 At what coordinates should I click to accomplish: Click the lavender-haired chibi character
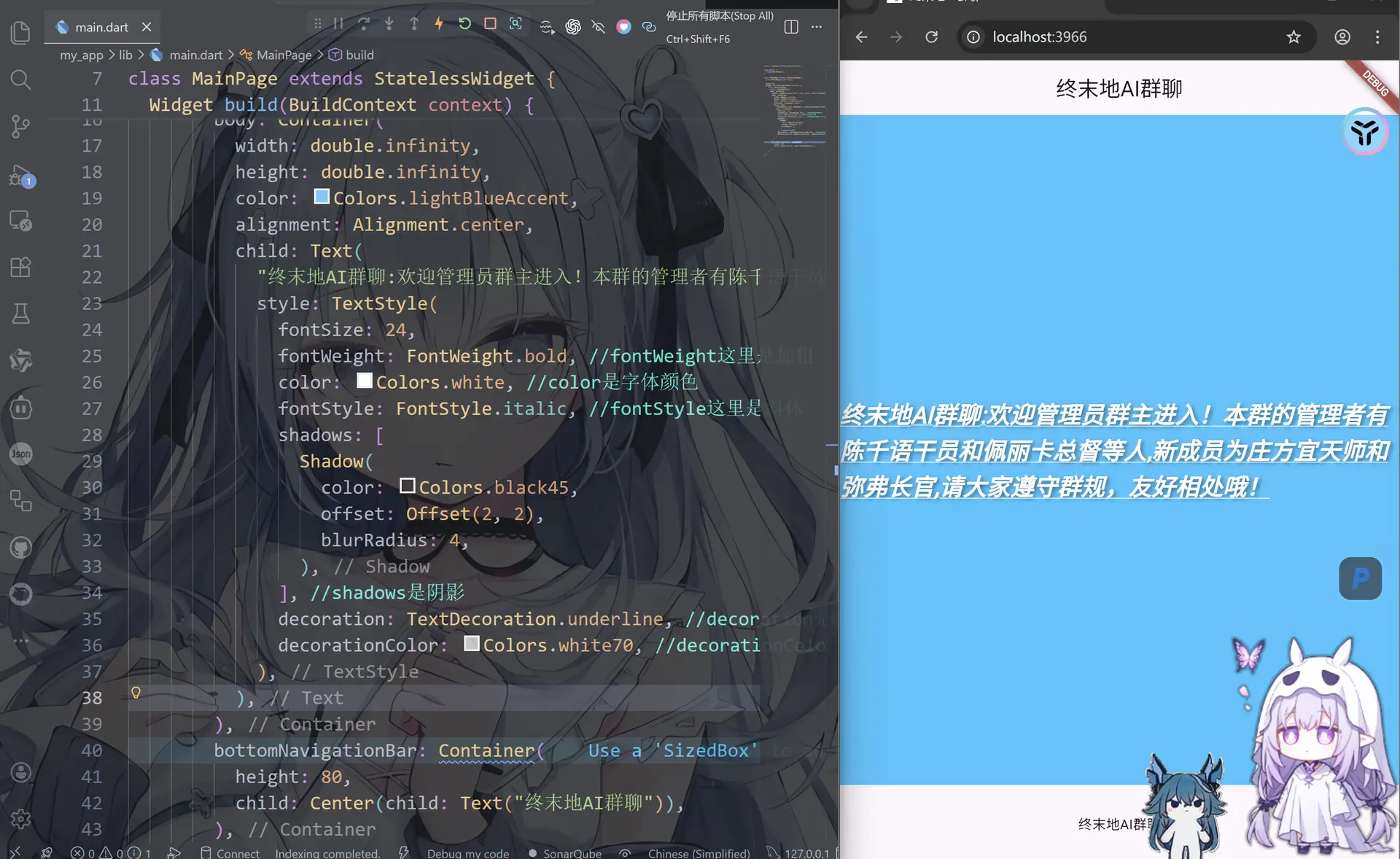[x=1316, y=747]
